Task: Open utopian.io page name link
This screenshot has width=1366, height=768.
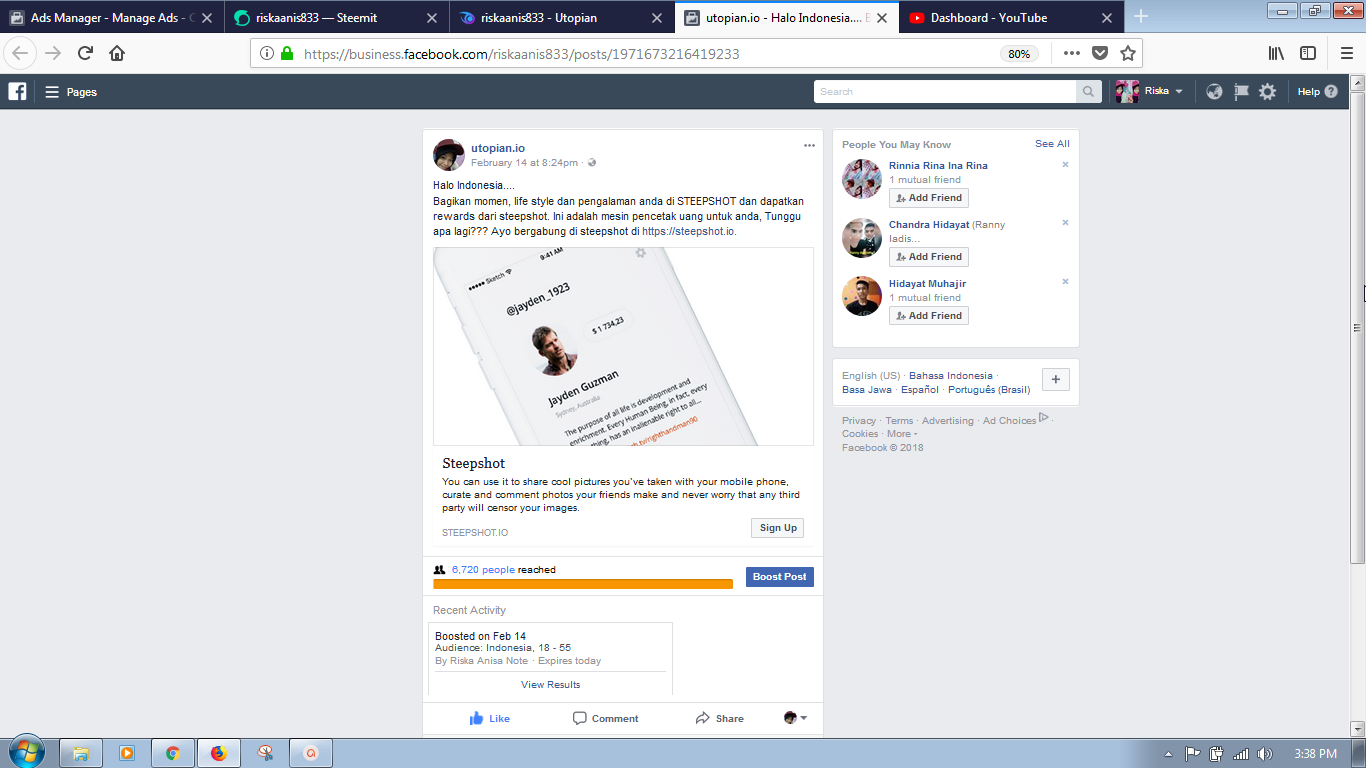Action: point(498,148)
